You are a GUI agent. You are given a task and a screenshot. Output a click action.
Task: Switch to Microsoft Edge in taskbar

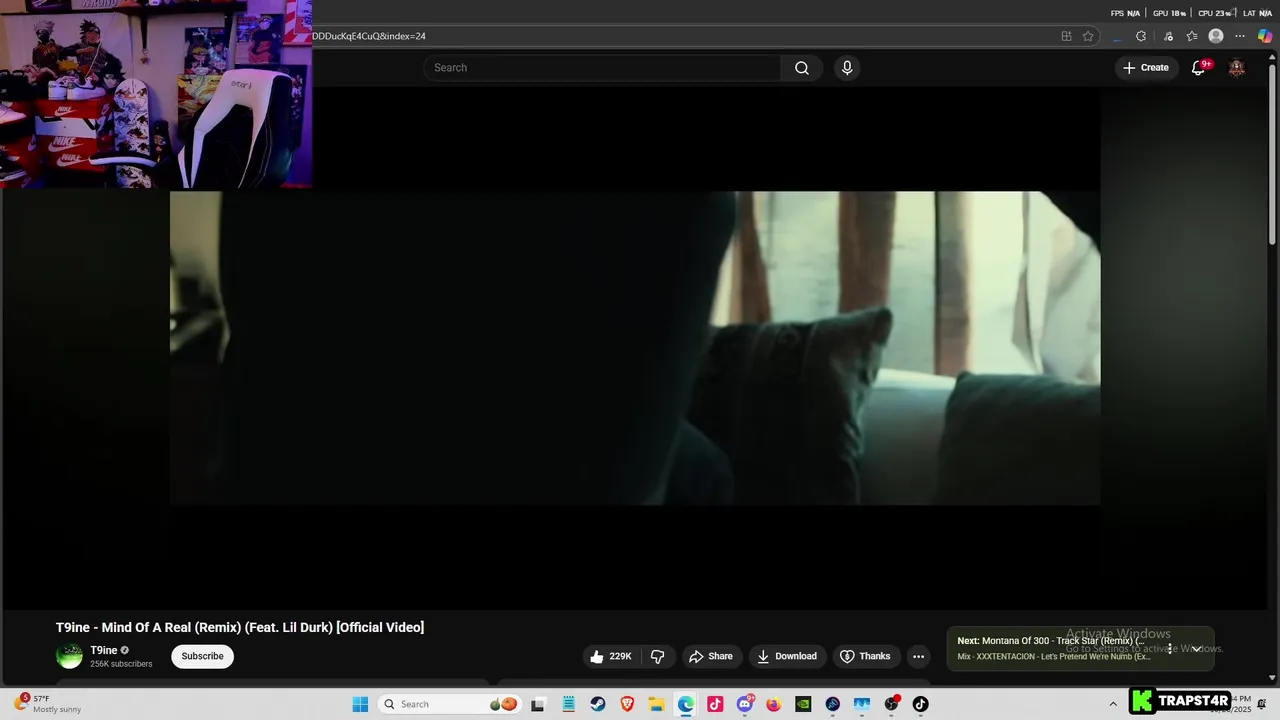click(685, 704)
